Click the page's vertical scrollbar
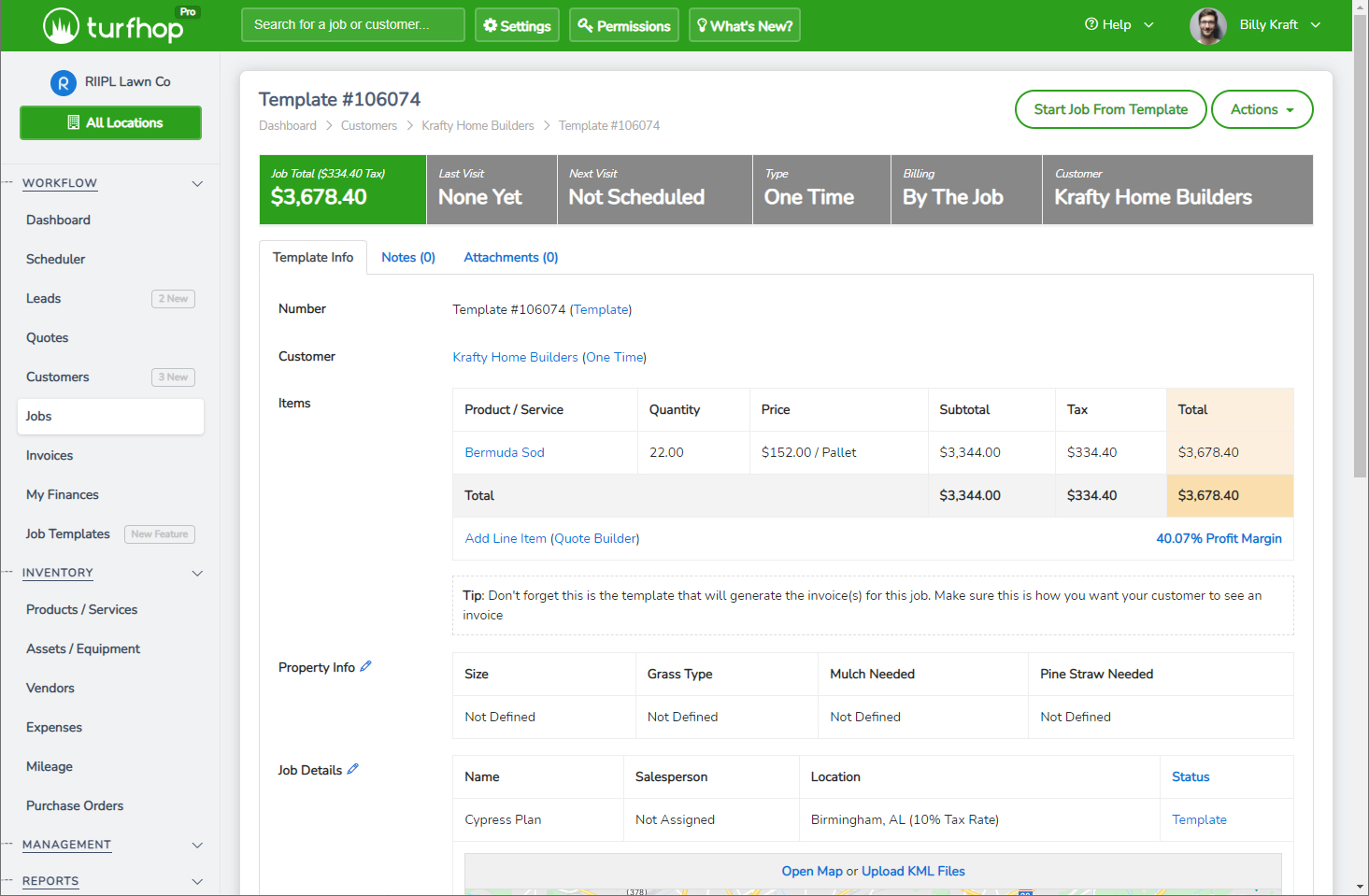 tap(1361, 247)
